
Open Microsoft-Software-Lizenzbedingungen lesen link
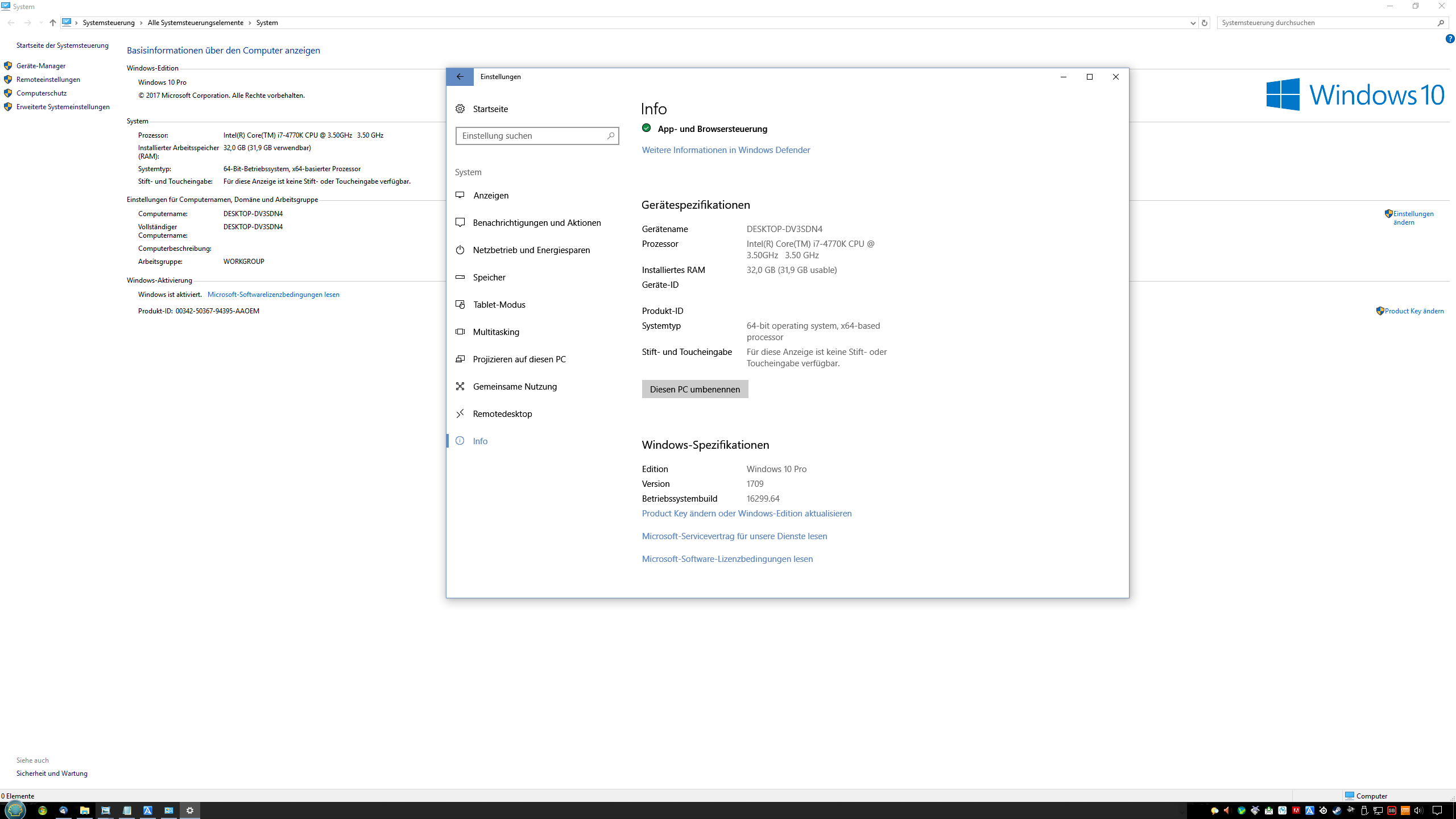click(727, 559)
